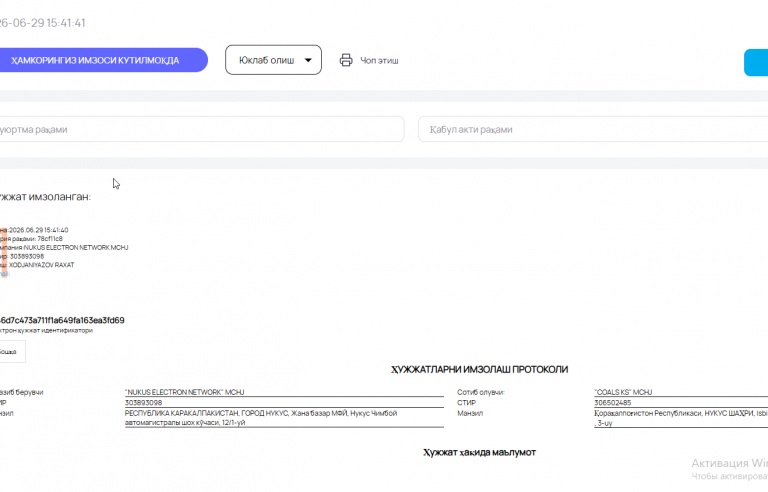The width and height of the screenshot is (768, 492).
Task: Click the document hash 6d7c473a711f1a649fa163ea3fd69
Action: point(62,320)
